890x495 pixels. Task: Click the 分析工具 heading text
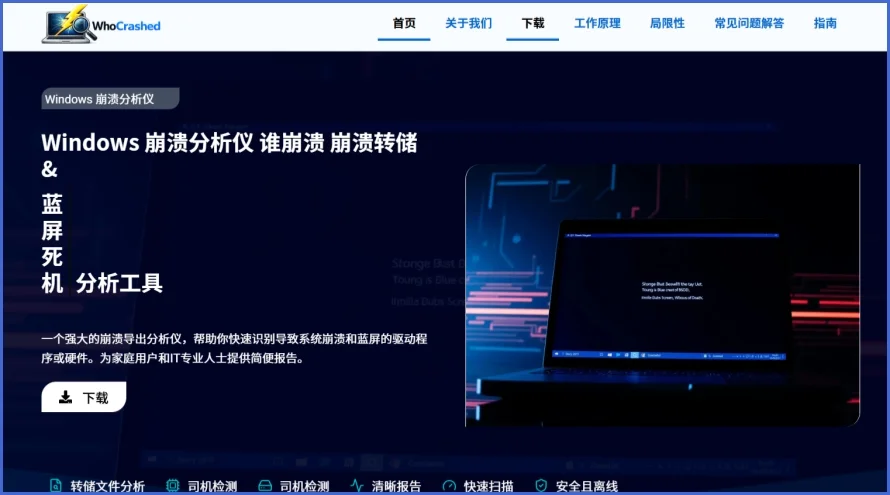pyautogui.click(x=119, y=283)
